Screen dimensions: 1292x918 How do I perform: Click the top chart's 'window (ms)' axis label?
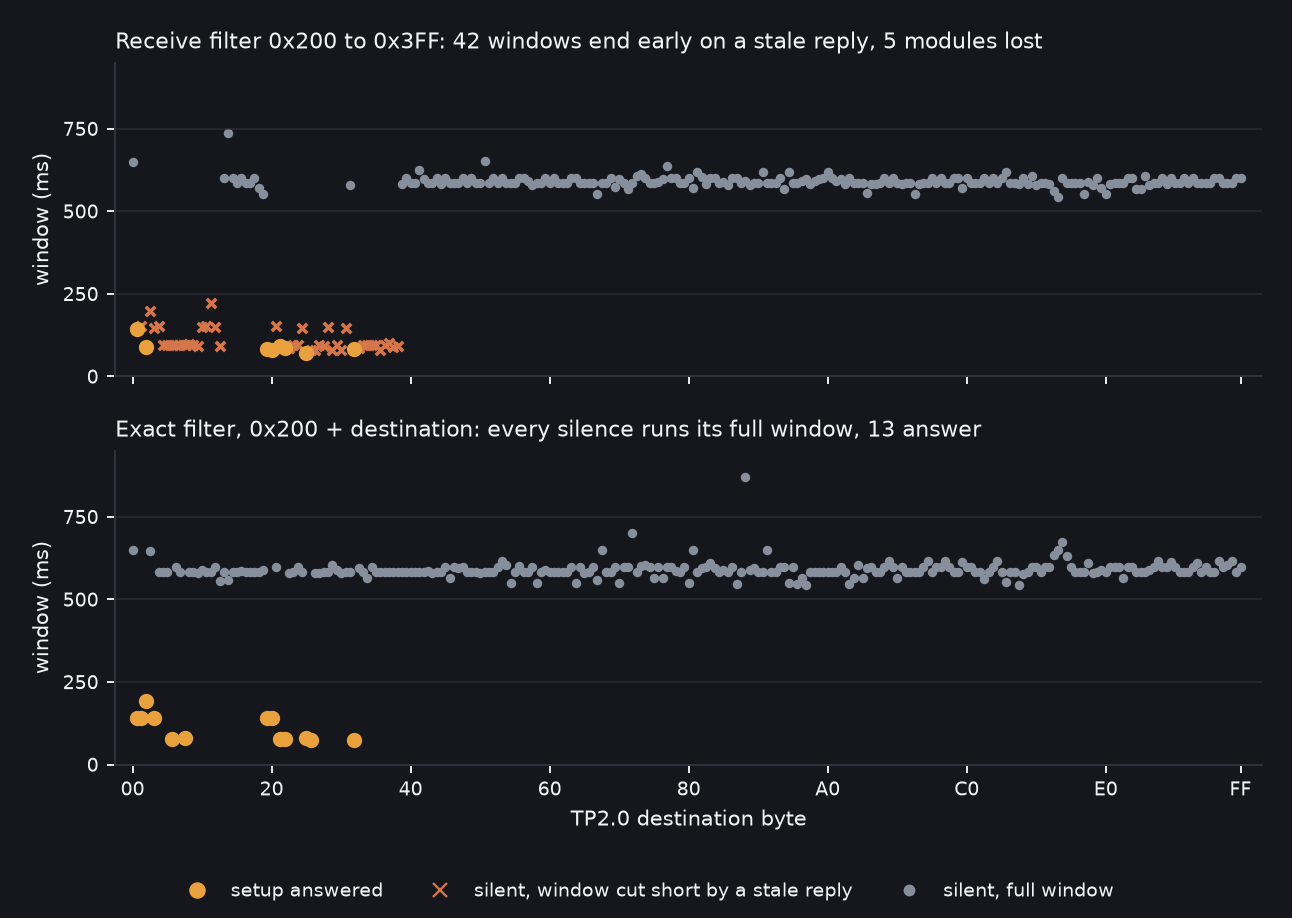point(42,219)
